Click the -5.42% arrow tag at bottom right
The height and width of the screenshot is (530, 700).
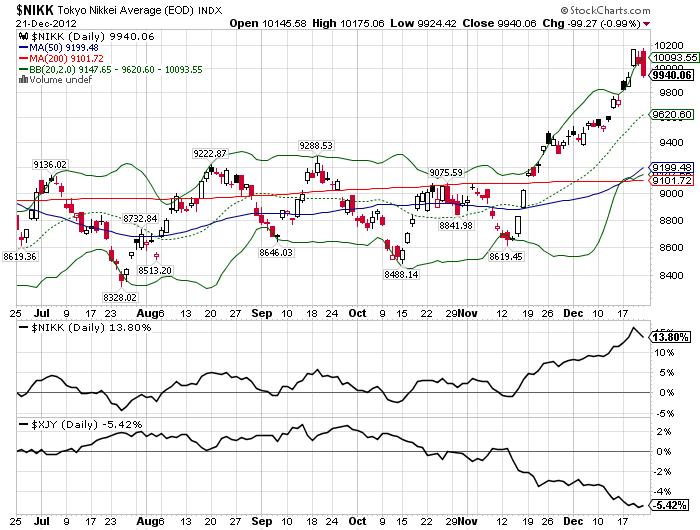(668, 505)
